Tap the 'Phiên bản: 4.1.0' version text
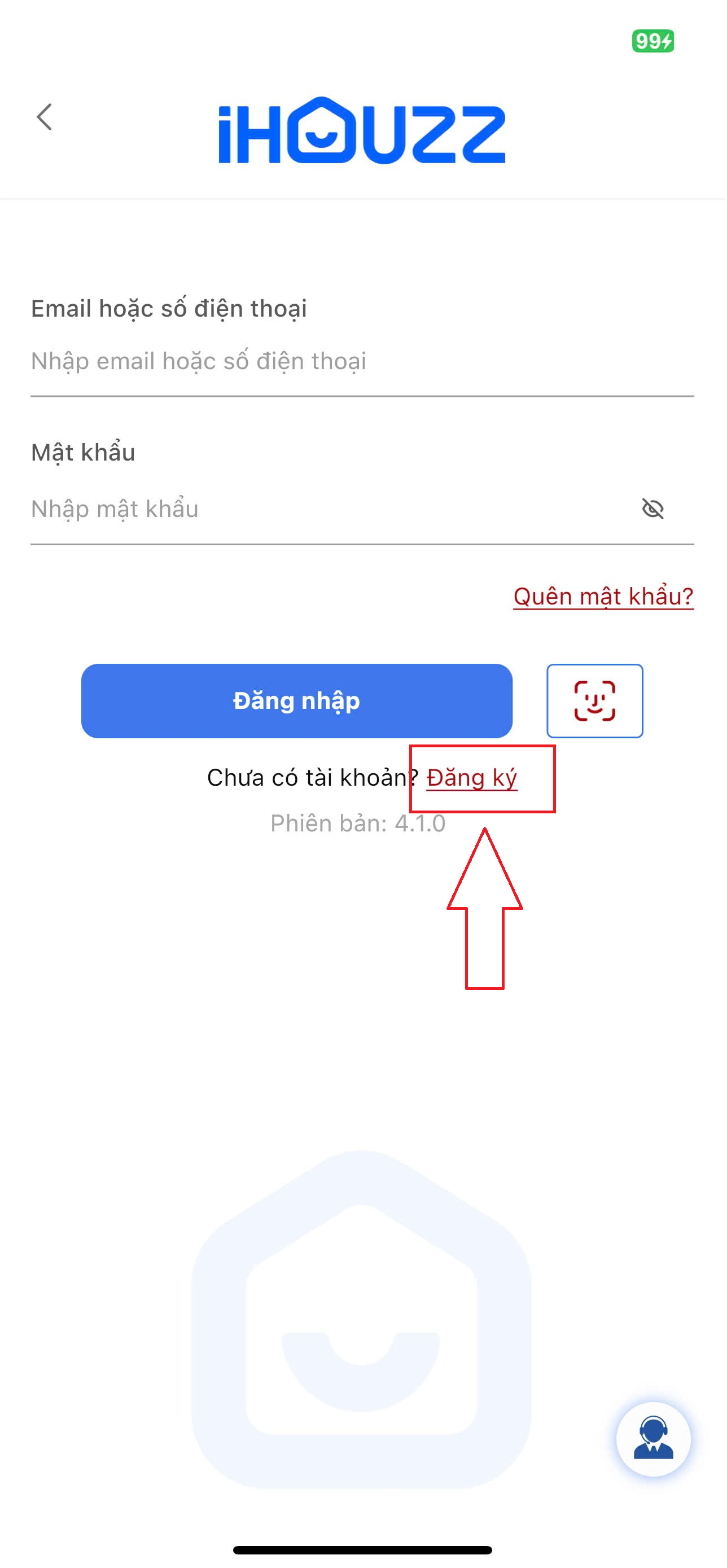Viewport: 727px width, 1568px height. (359, 825)
